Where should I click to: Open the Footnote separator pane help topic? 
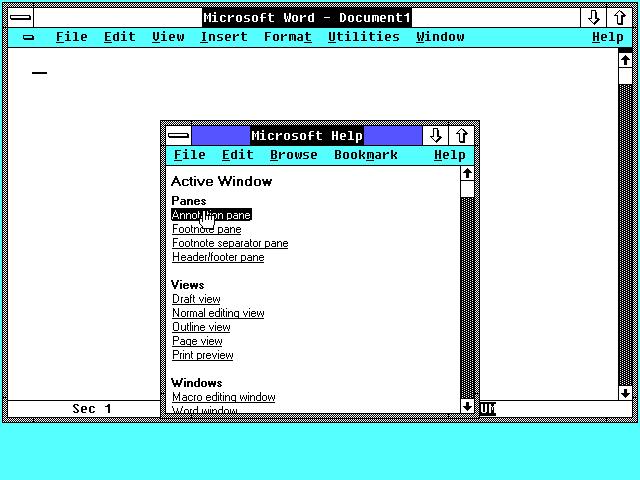pyautogui.click(x=230, y=243)
